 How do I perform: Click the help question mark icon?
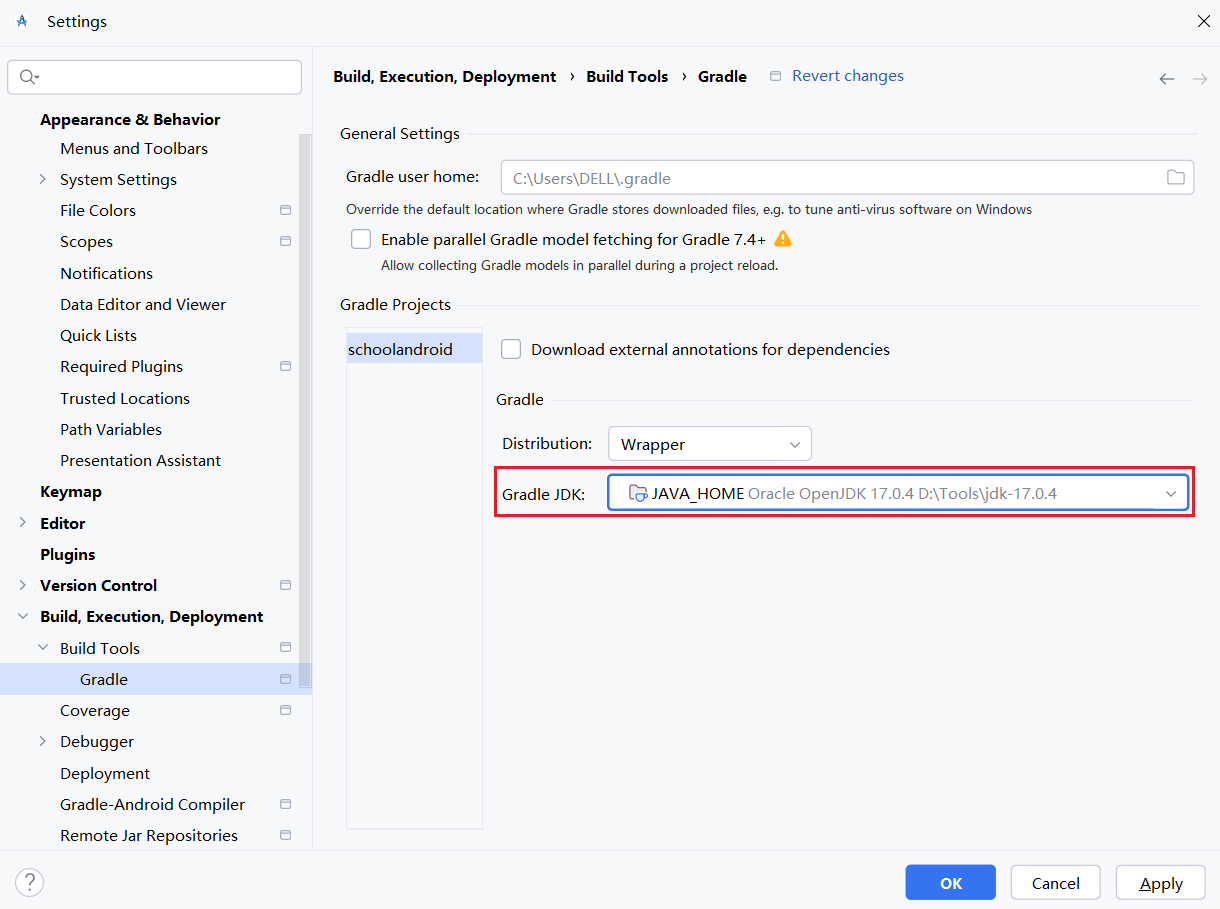30,882
